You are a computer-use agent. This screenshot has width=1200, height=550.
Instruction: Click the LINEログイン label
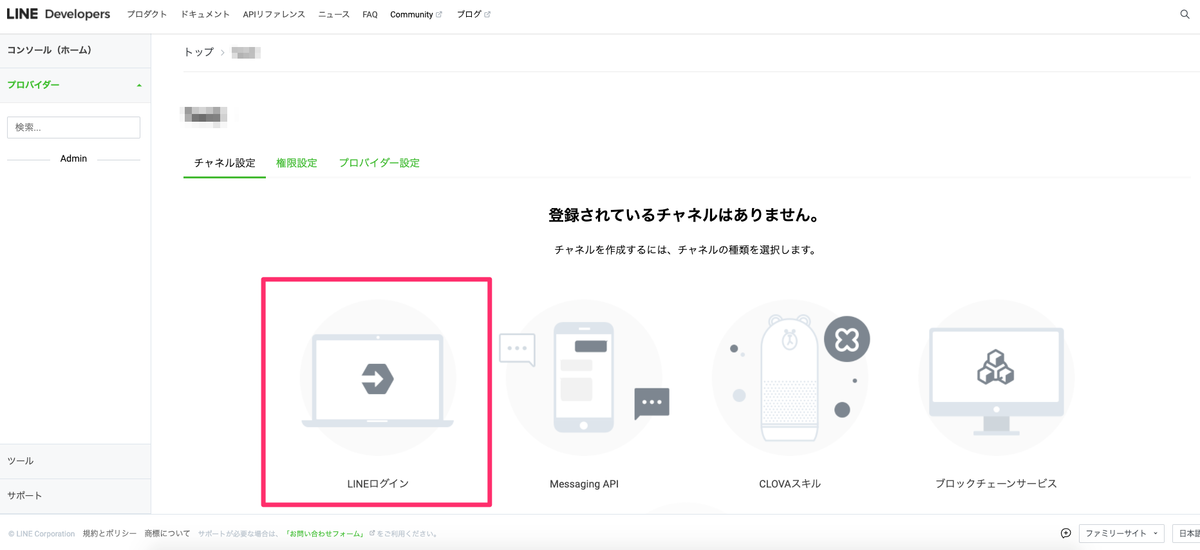pos(377,484)
